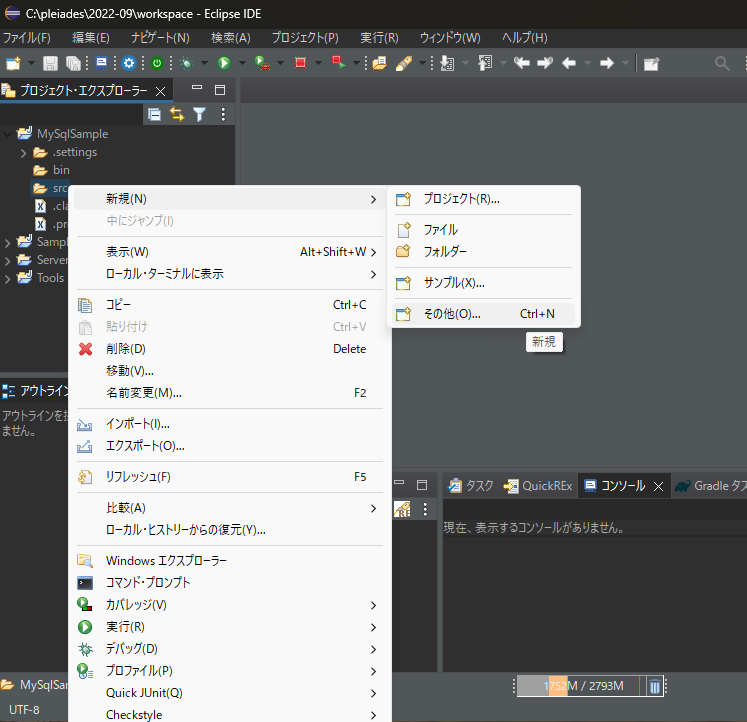Choose Delete(D) from the context menu
The height and width of the screenshot is (722, 747).
230,349
